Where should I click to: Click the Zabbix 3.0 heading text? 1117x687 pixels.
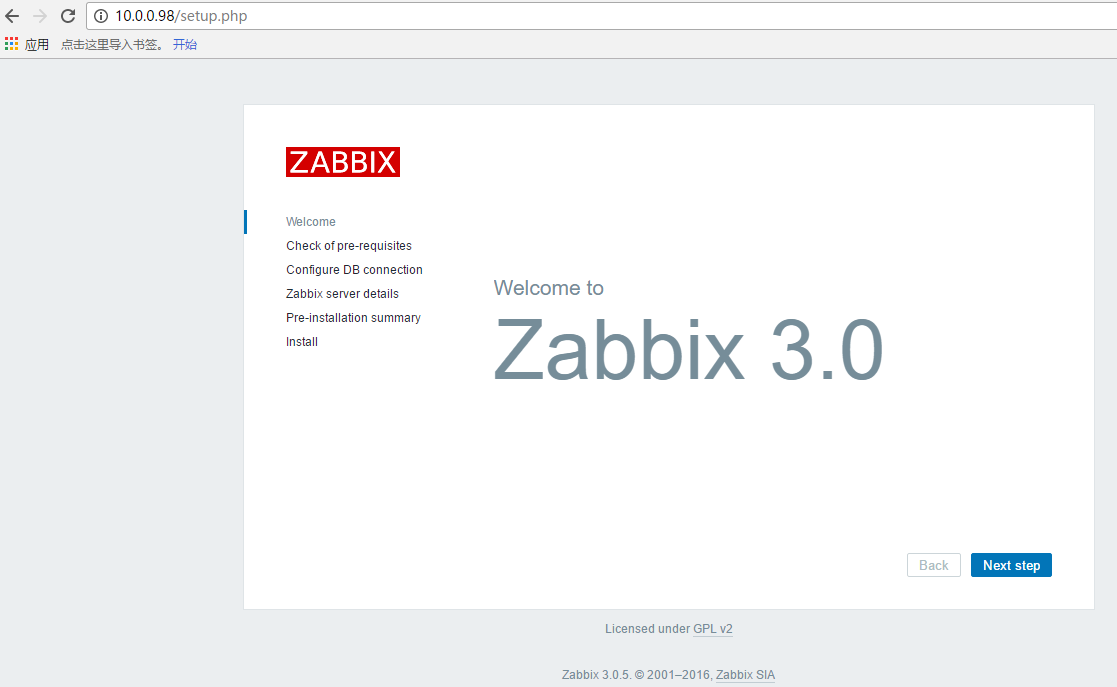coord(688,350)
